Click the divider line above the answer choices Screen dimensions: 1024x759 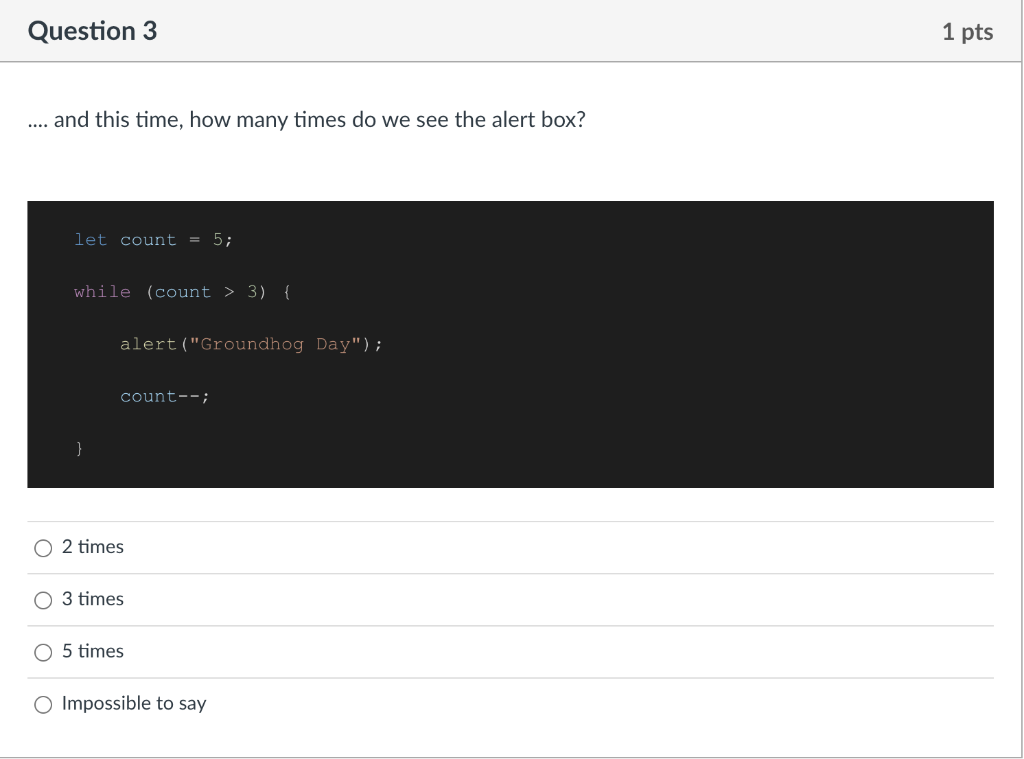click(510, 521)
